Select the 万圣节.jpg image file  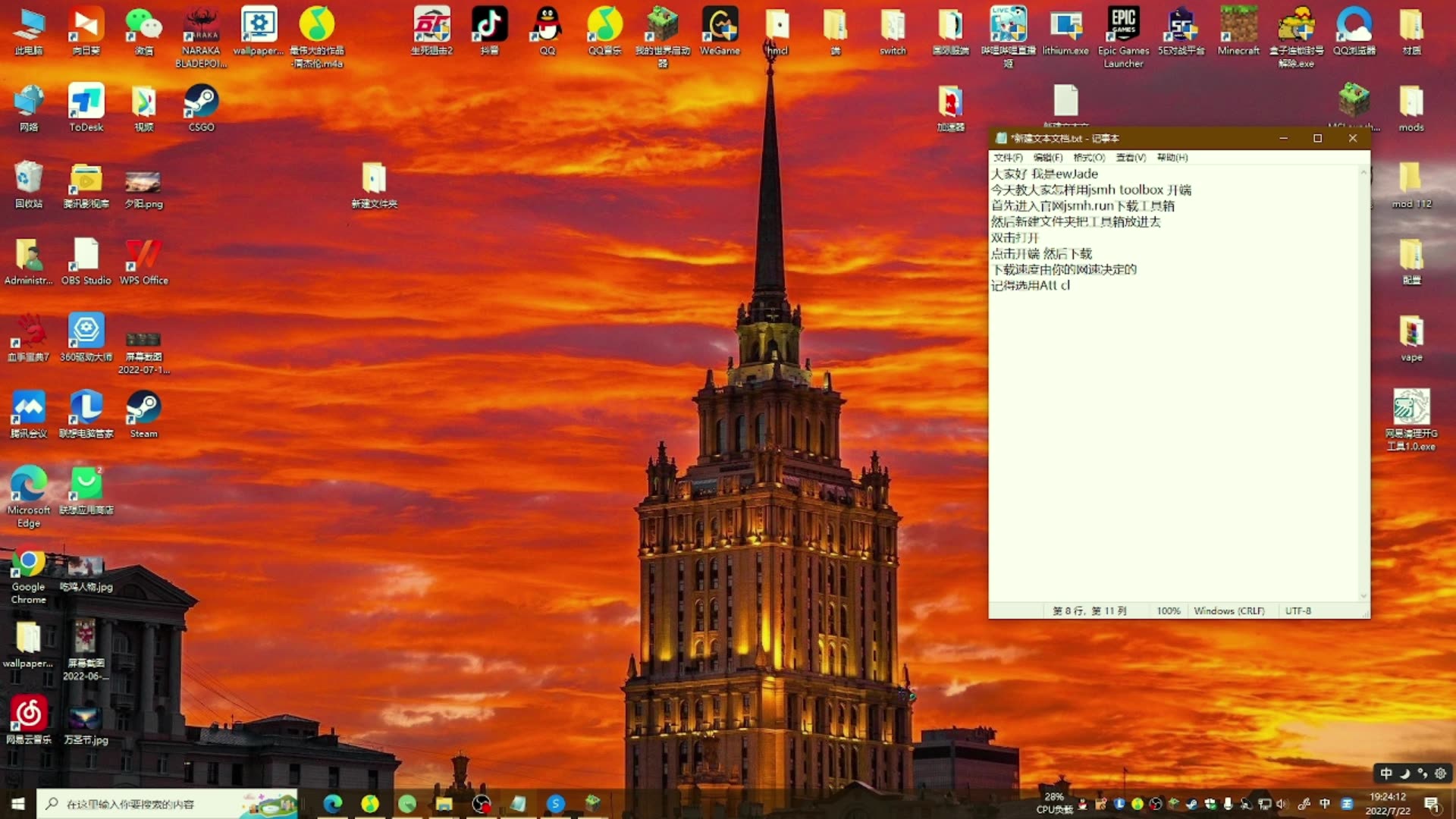pos(86,726)
